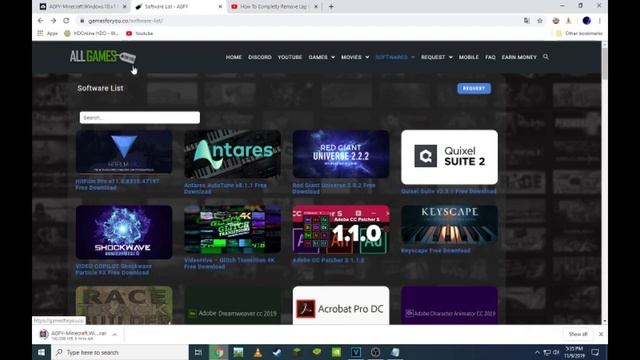The image size is (640, 360).
Task: Expand the REQUEST nav dropdown
Action: 437,57
